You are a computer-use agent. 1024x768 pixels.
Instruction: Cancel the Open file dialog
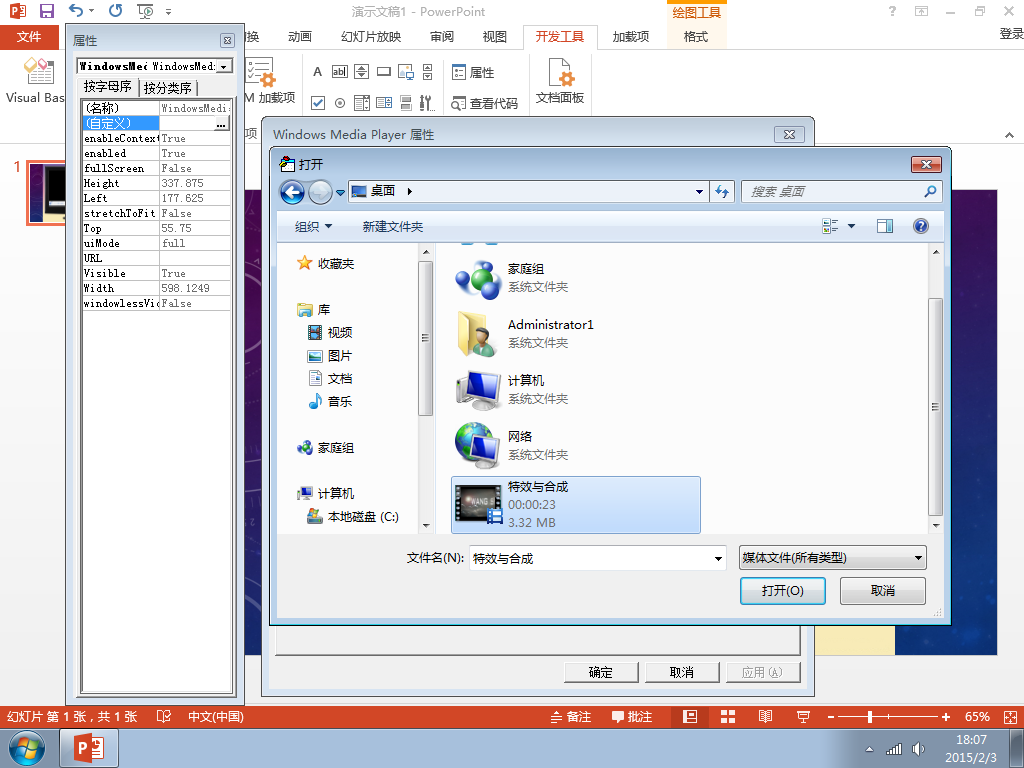click(882, 591)
